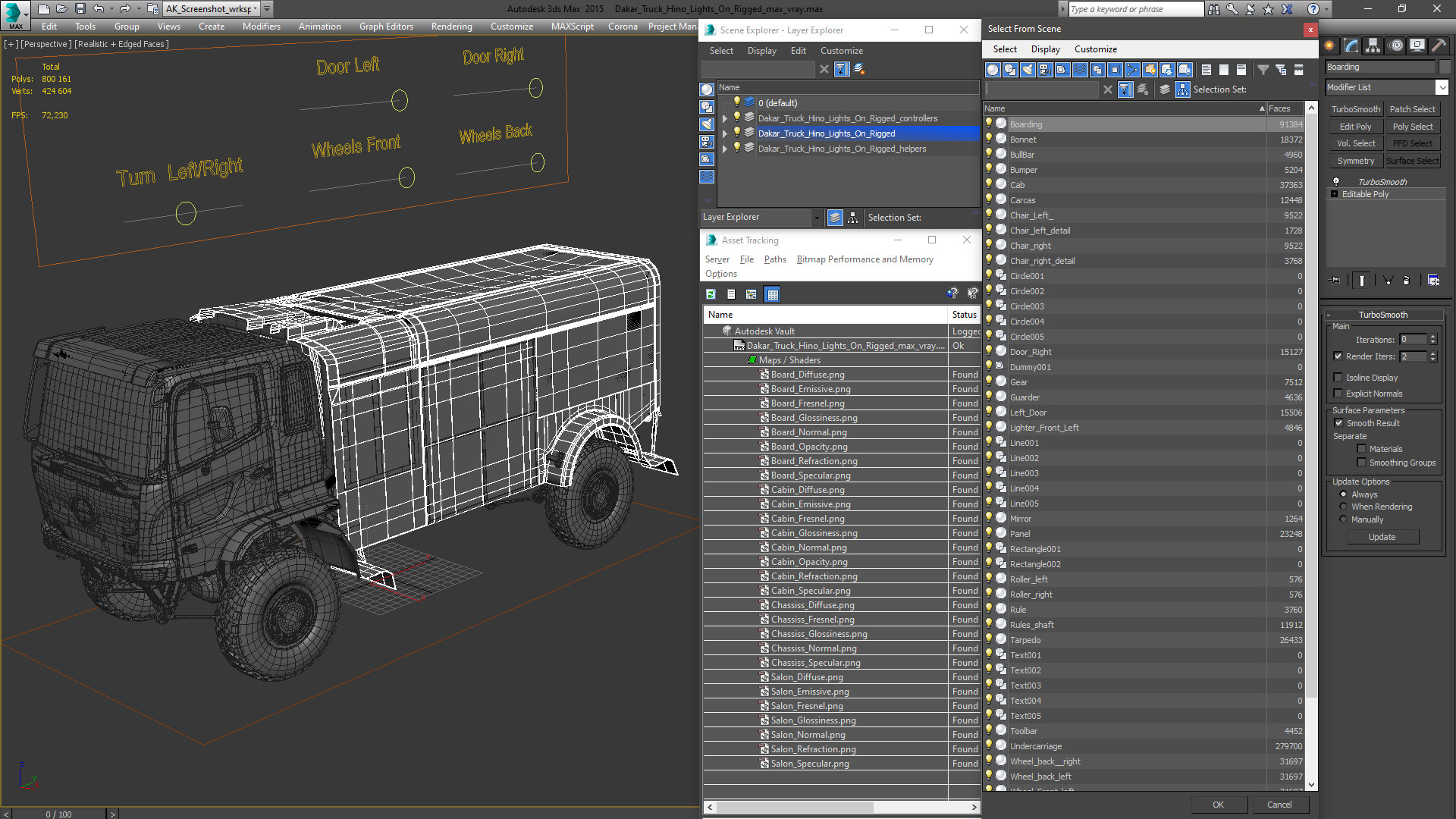Toggle visibility of Dakar_Truck_Hino_Lights_On_Rigged layer
Screen dimensions: 1456x819
pos(736,133)
